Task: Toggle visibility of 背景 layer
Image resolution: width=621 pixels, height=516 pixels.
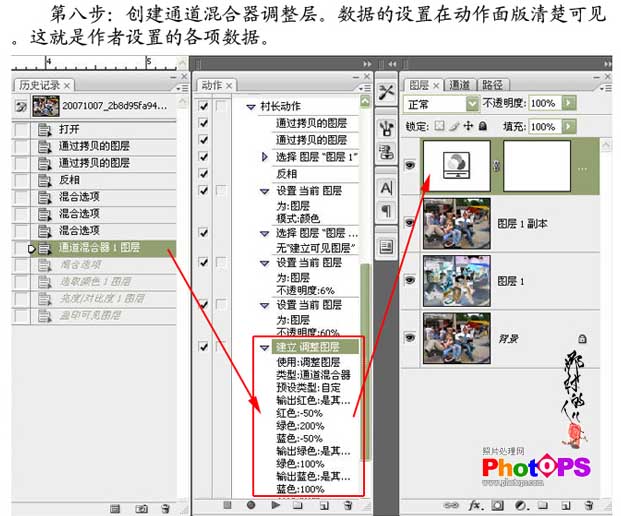Action: tap(408, 340)
